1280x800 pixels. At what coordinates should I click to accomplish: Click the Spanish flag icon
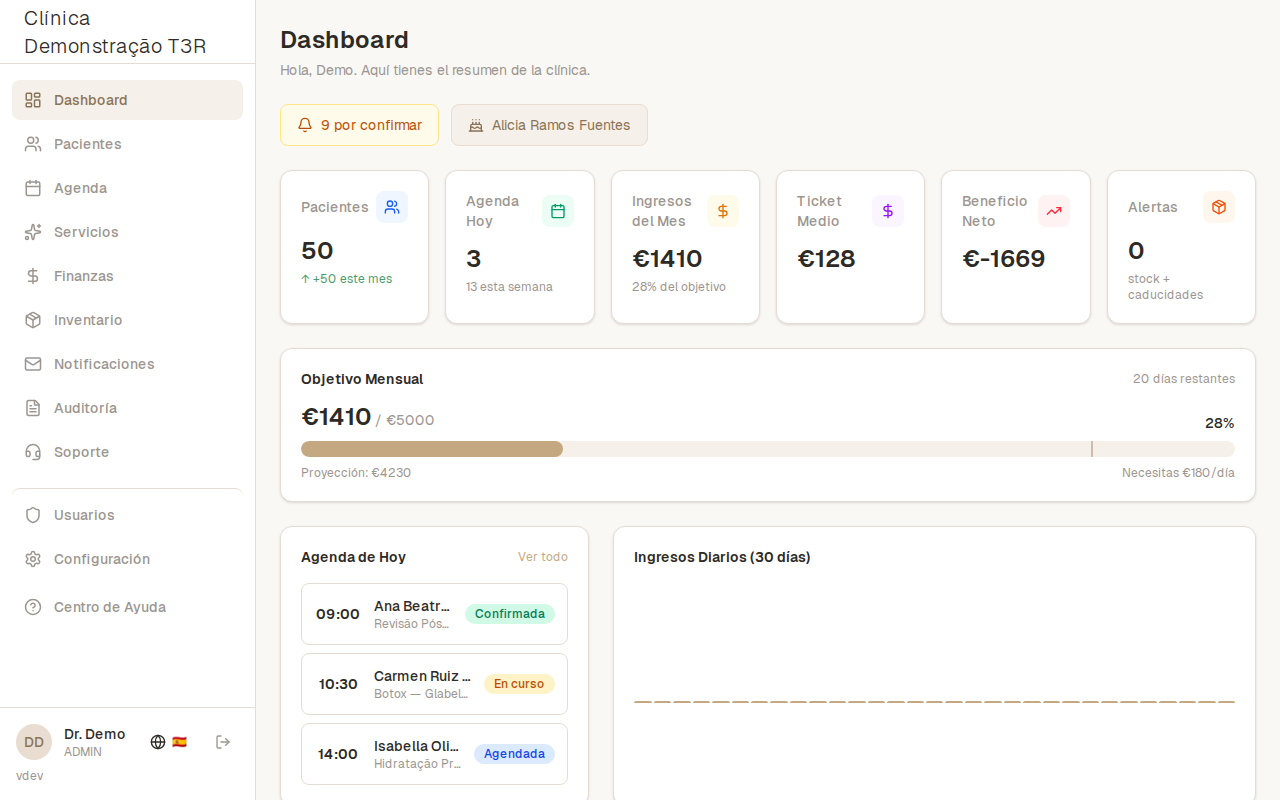pyautogui.click(x=180, y=741)
